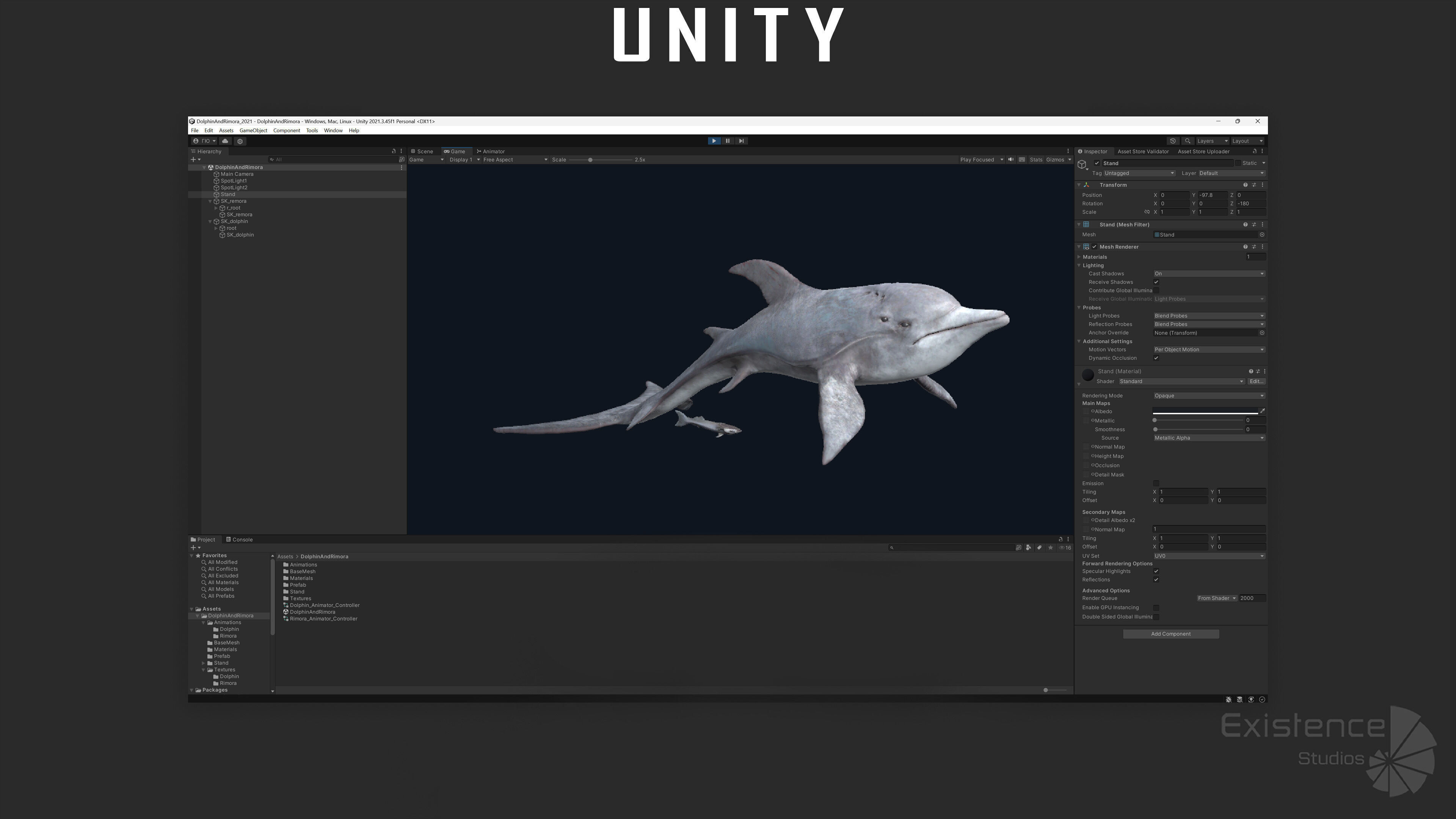
Task: Toggle mute audio in Game view
Action: click(x=1010, y=159)
